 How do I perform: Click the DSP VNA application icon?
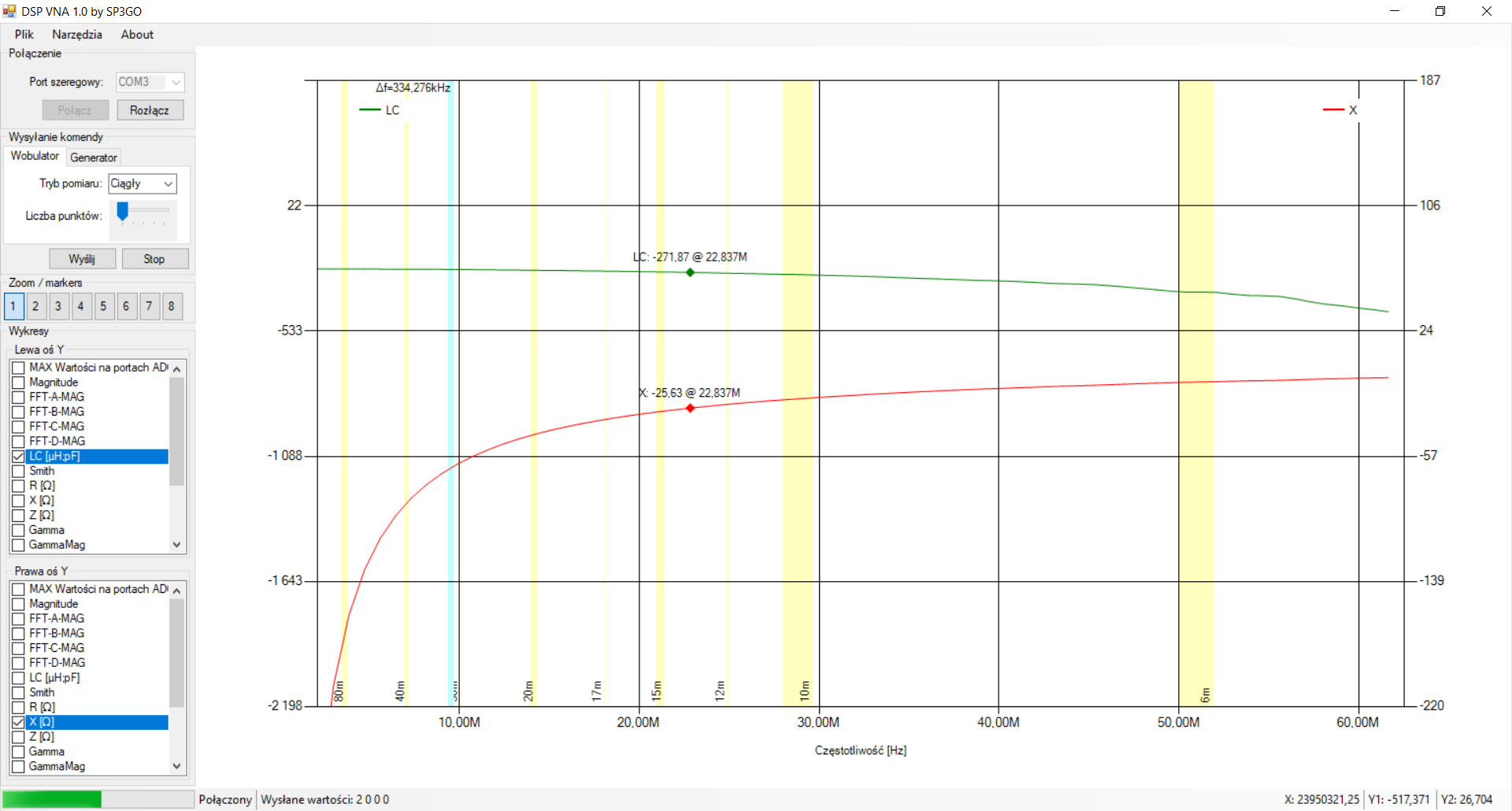point(9,11)
